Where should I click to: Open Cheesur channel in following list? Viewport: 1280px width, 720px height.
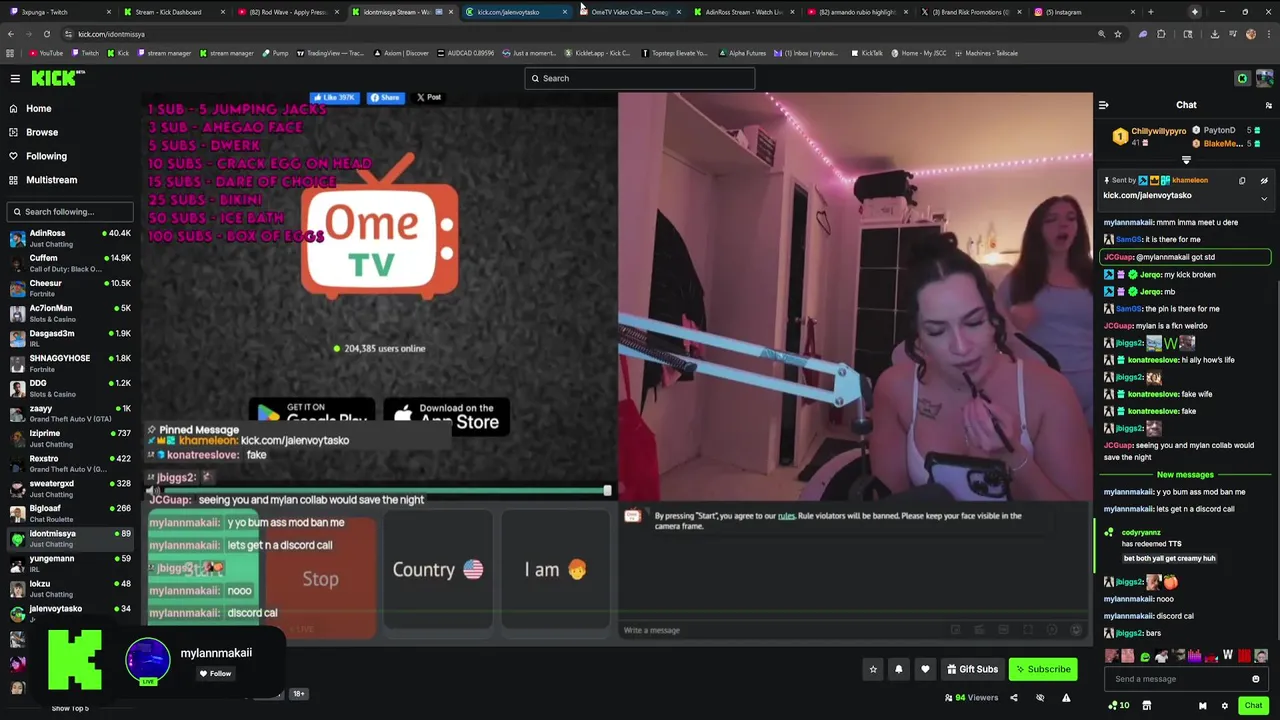pyautogui.click(x=68, y=288)
